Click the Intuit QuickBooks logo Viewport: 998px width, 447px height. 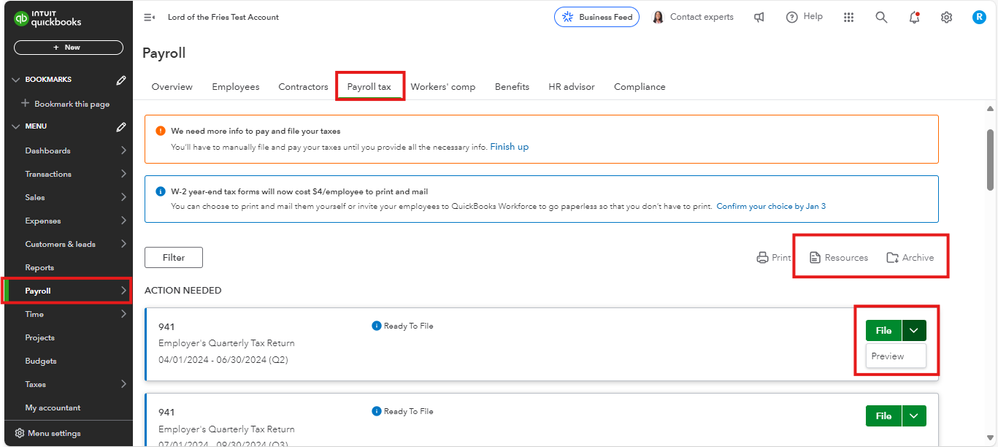[48, 18]
